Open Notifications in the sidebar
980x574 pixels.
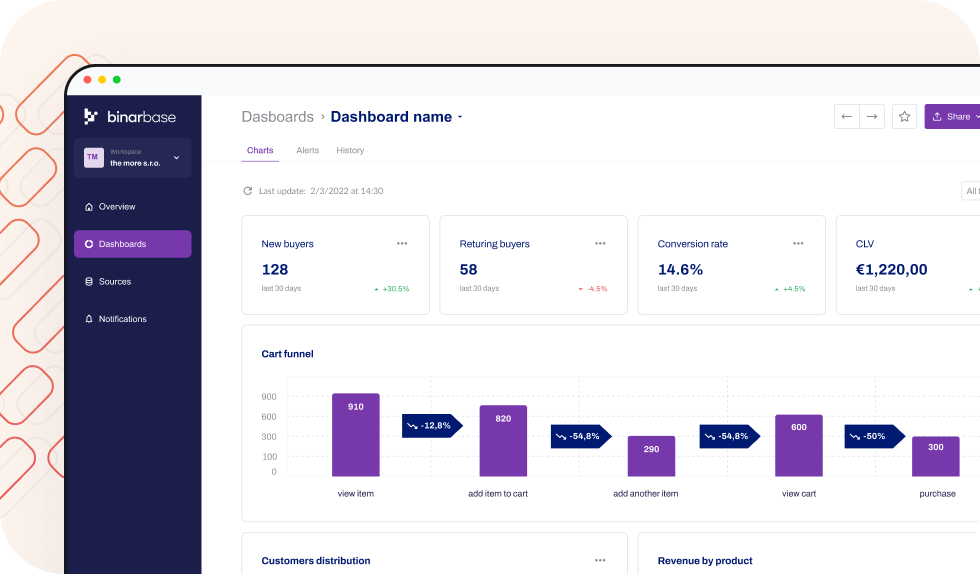(132, 319)
